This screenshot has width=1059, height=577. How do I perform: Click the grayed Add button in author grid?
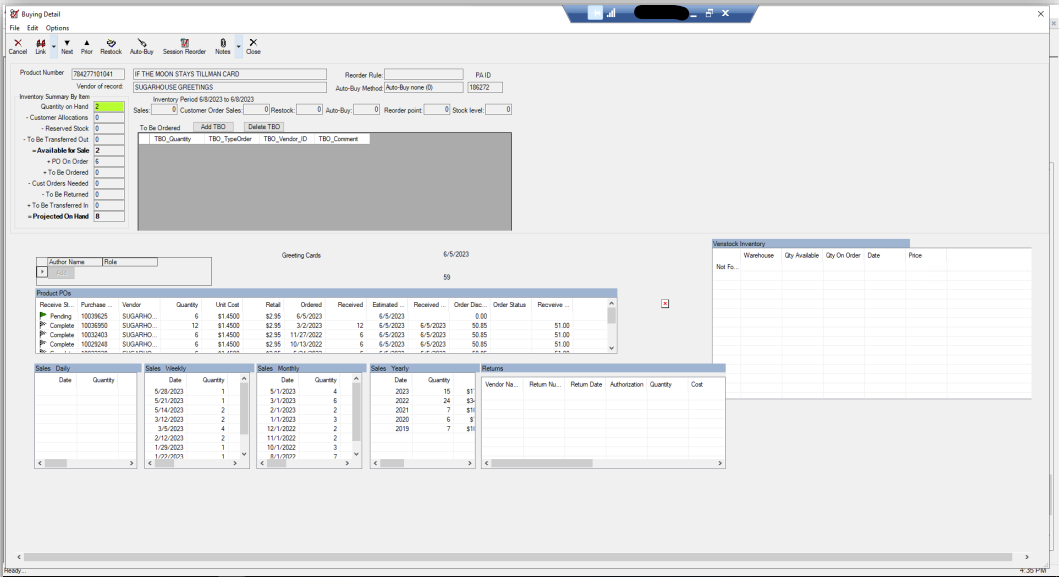pyautogui.click(x=61, y=272)
